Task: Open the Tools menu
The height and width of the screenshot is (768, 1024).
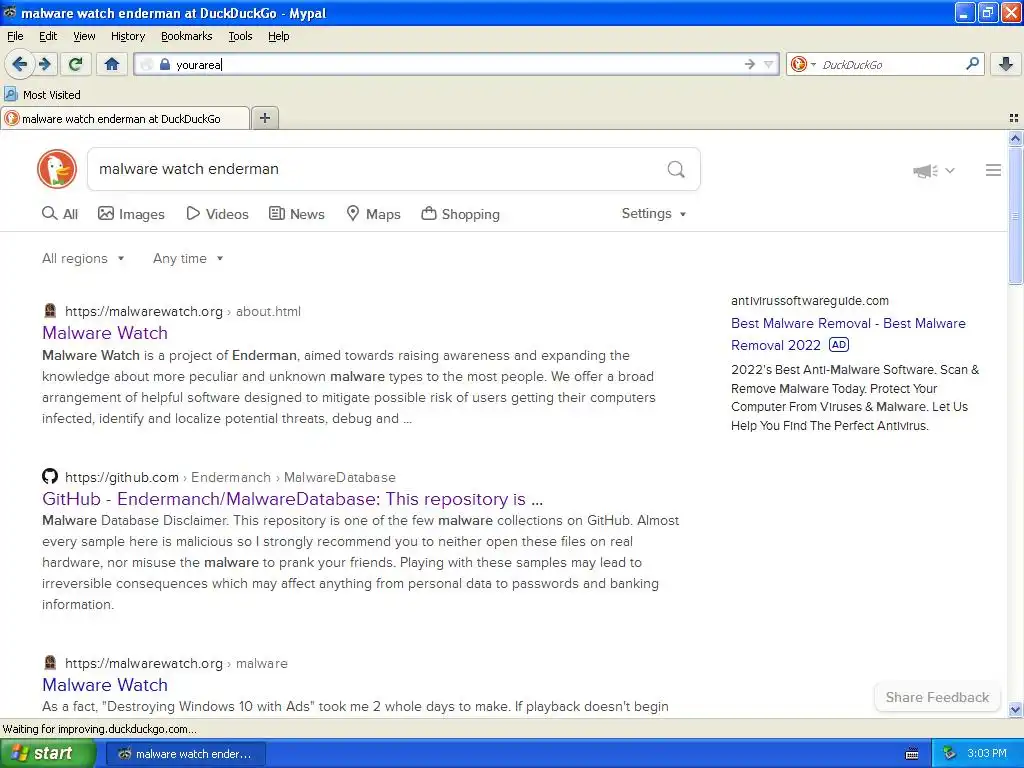Action: tap(240, 36)
